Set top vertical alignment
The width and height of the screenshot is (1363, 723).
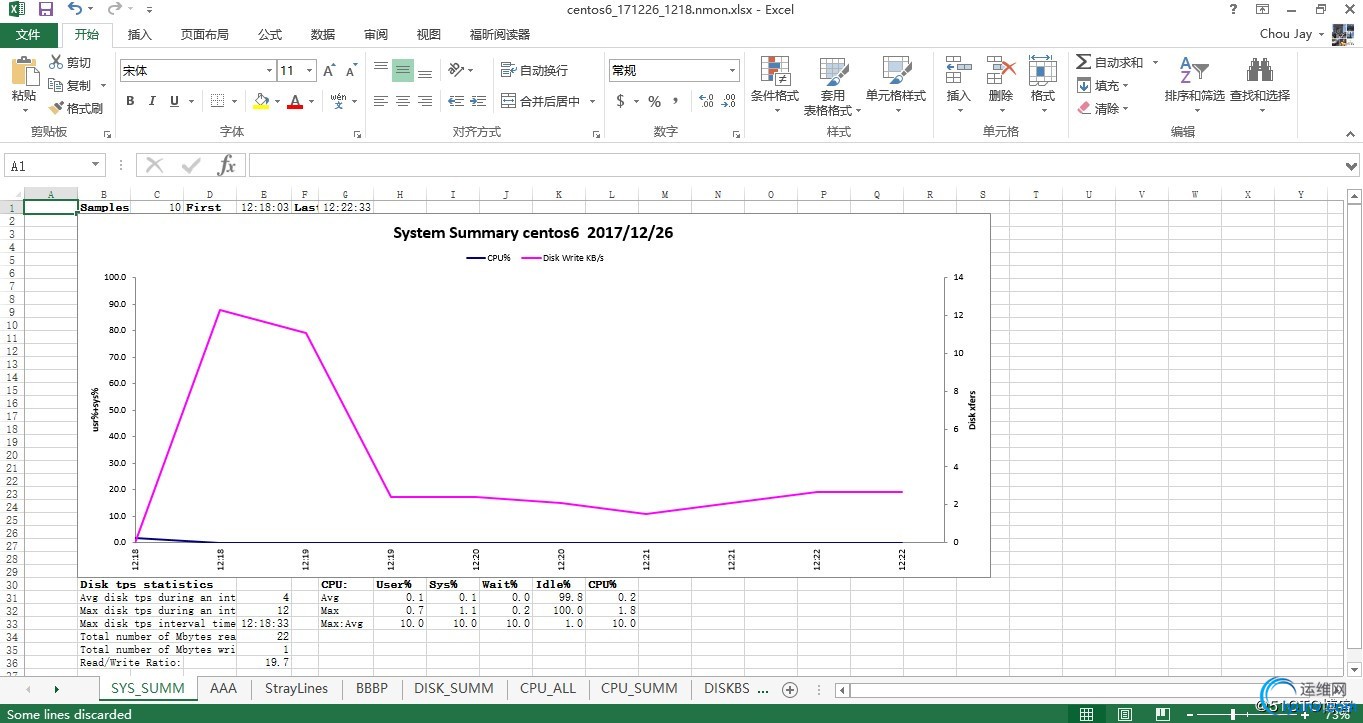(381, 69)
